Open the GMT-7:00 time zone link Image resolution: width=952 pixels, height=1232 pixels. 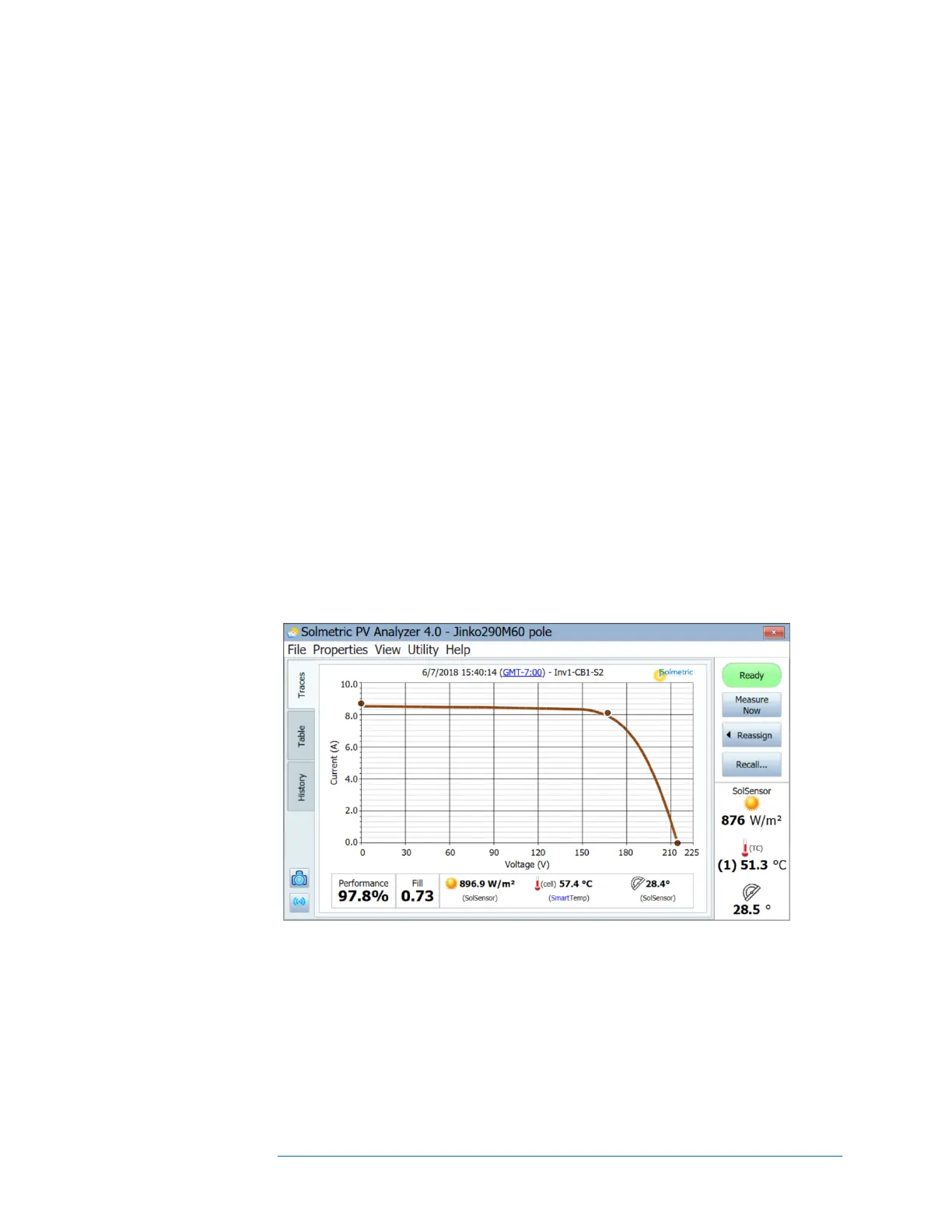pyautogui.click(x=522, y=673)
